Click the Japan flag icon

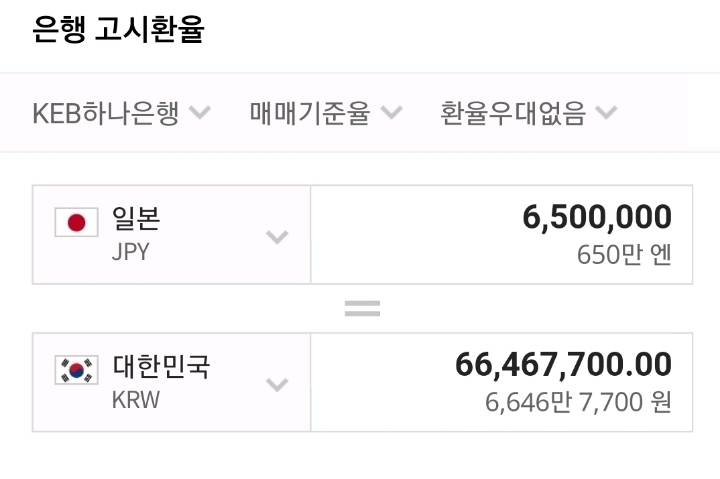tap(76, 222)
